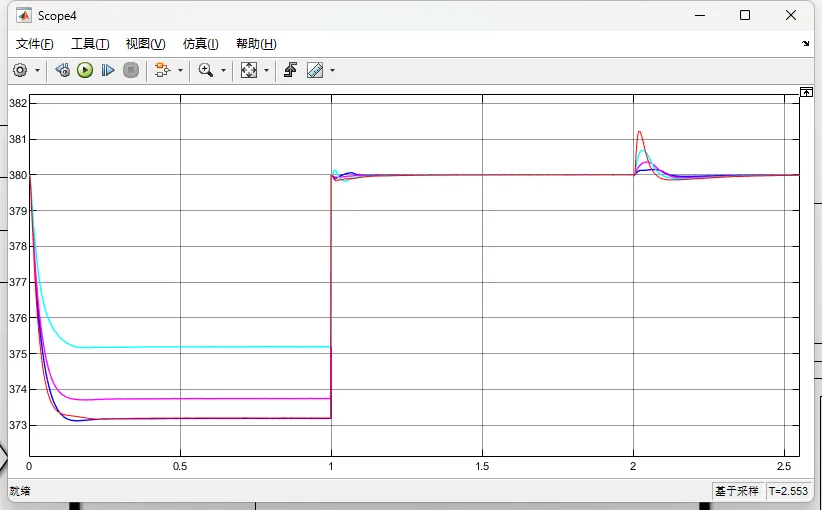Image resolution: width=822 pixels, height=510 pixels.
Task: Click the T=2.553 time readout
Action: [788, 491]
